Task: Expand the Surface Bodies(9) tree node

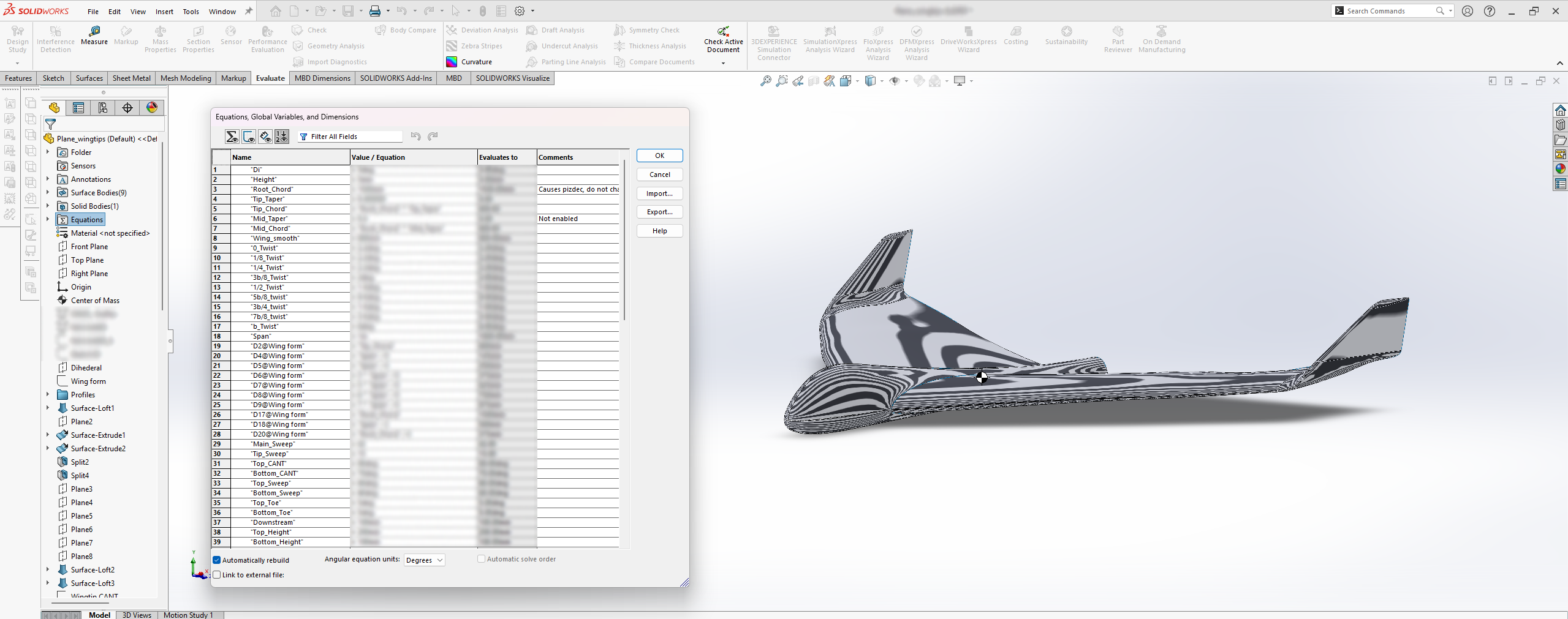Action: click(48, 193)
